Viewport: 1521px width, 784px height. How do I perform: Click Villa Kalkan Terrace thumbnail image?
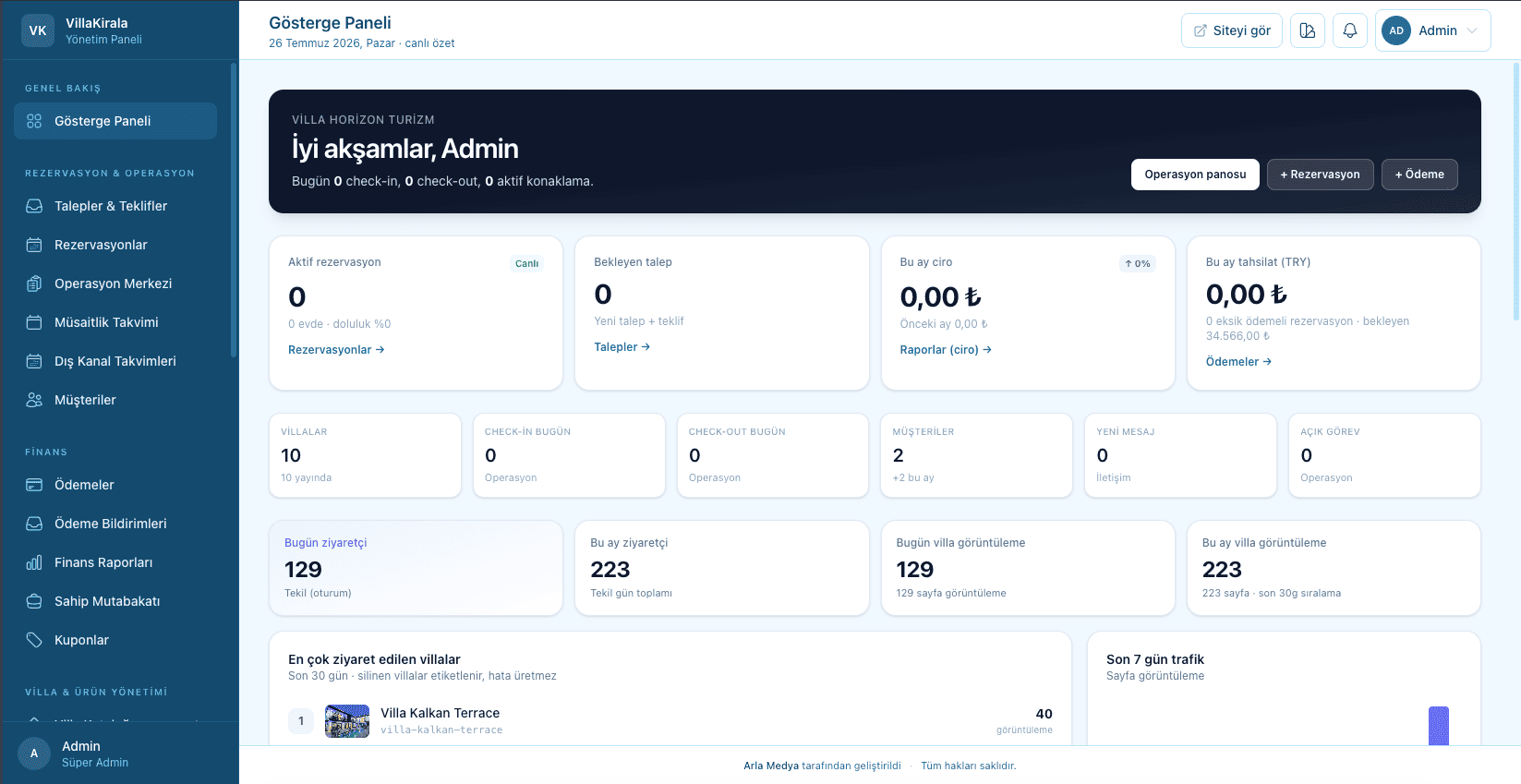[347, 721]
